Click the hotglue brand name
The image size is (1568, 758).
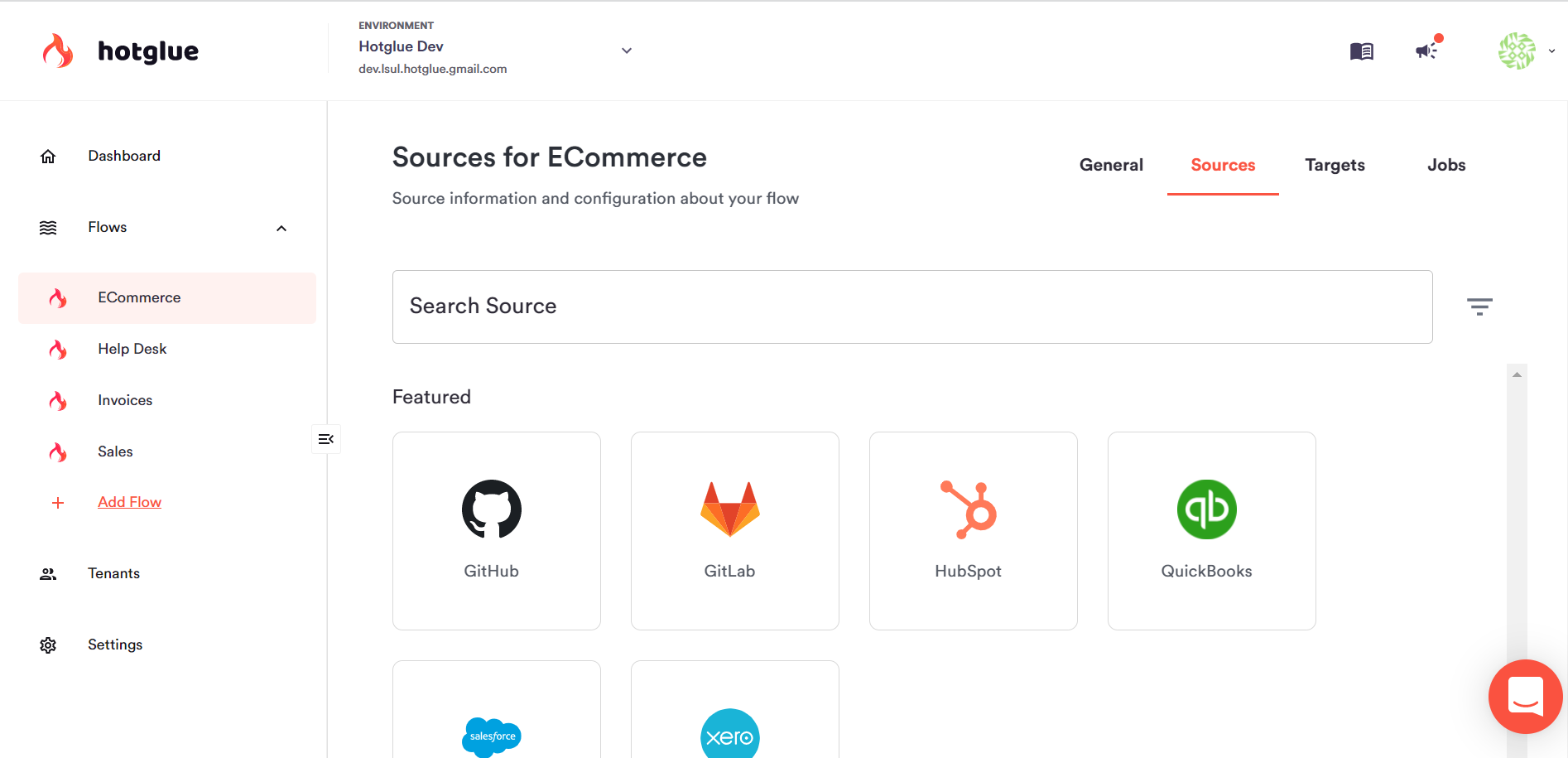(x=148, y=51)
